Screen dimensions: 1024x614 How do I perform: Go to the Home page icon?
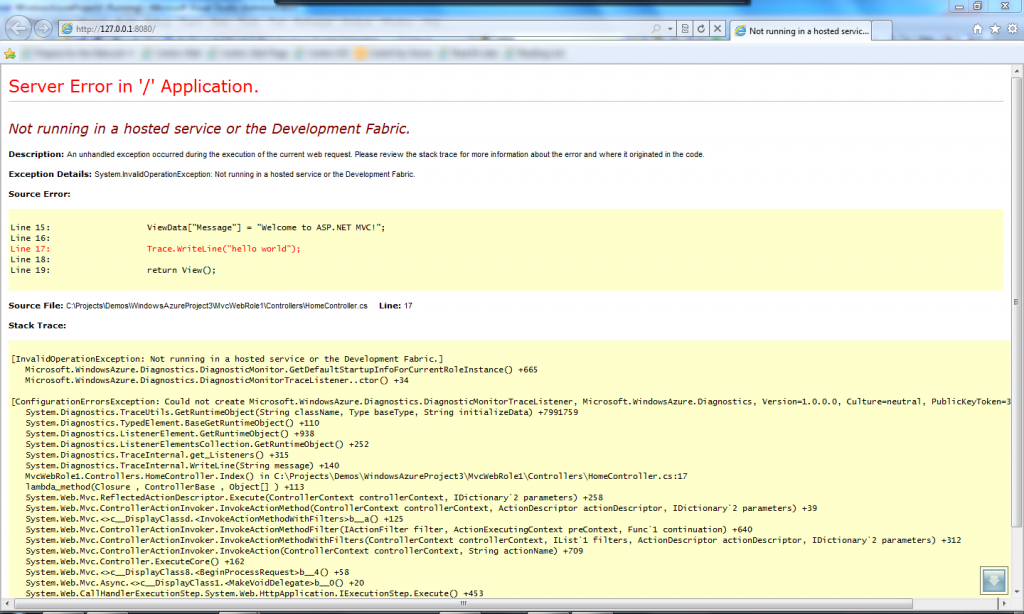pos(975,30)
